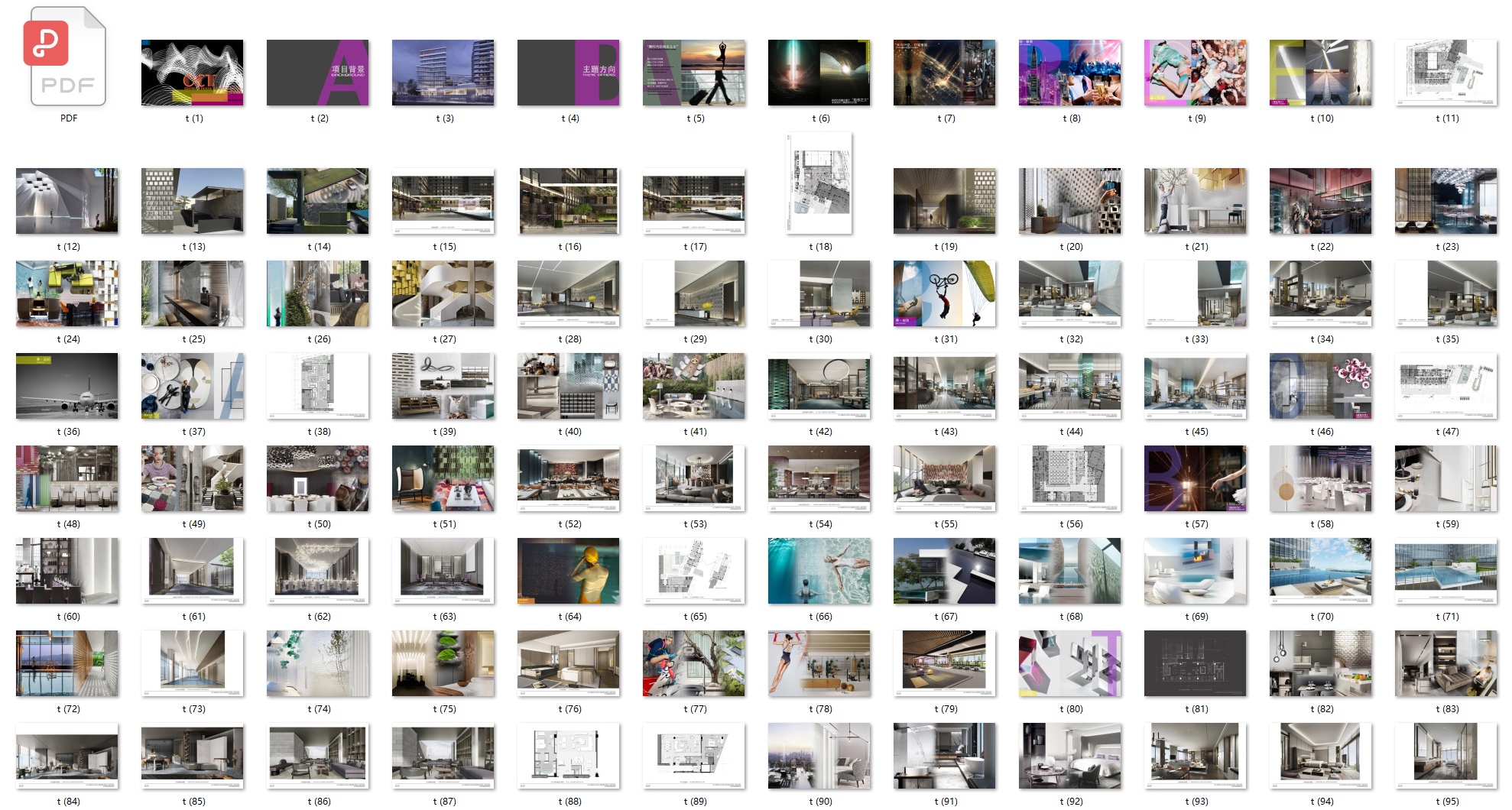Viewport: 1512px width, 810px height.
Task: Select thumbnail t (84) in bottom row
Action: pos(67,756)
